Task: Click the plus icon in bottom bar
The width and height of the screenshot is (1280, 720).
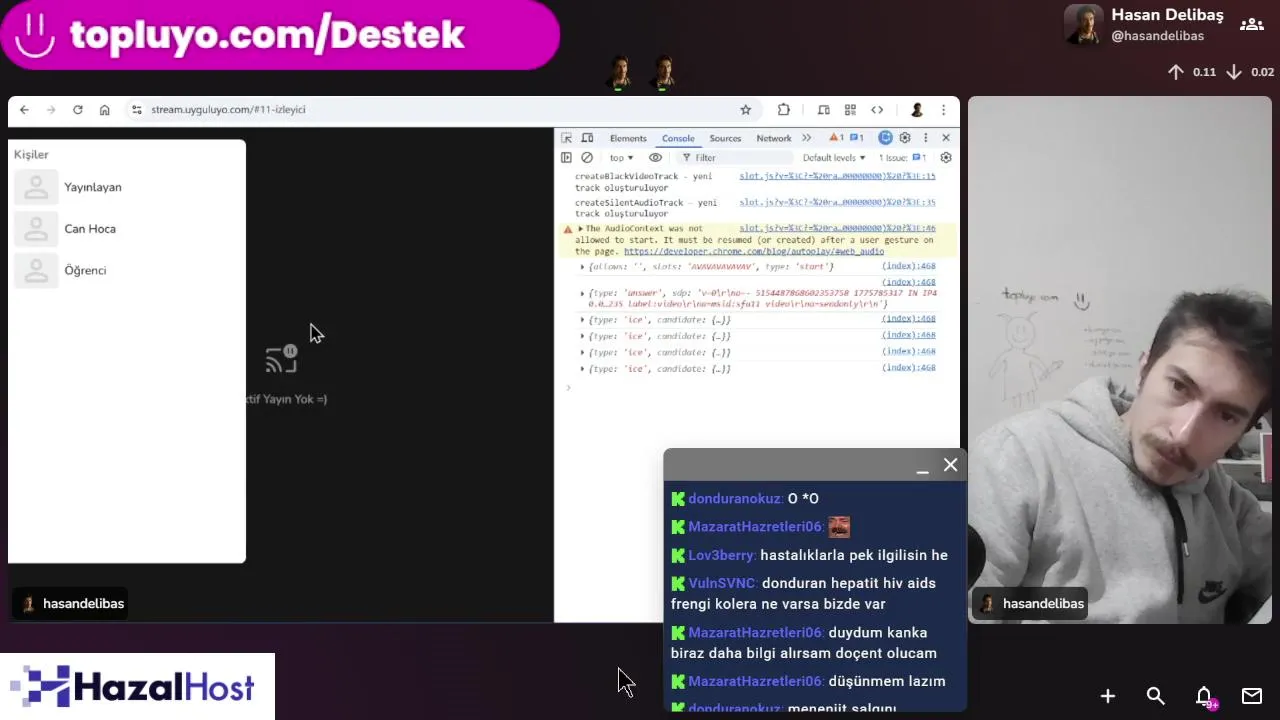Action: [1108, 696]
